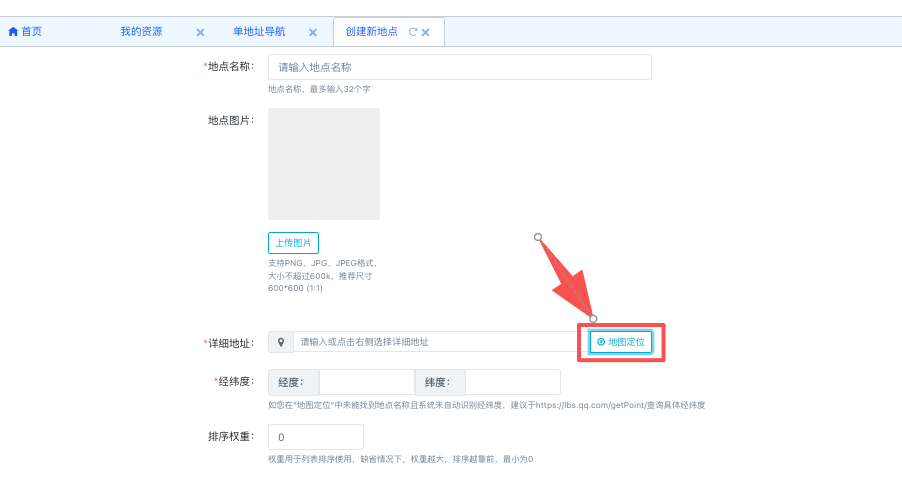The image size is (902, 489).
Task: Select the 创建新地点 tab
Action: [x=371, y=32]
